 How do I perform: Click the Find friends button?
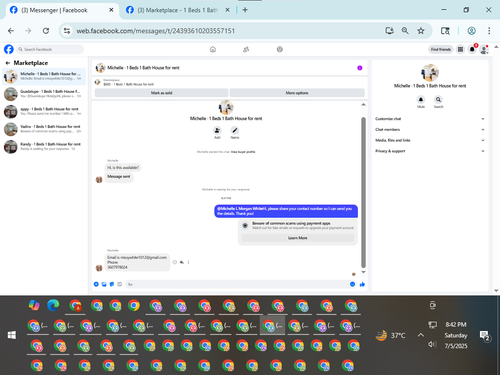tap(441, 49)
